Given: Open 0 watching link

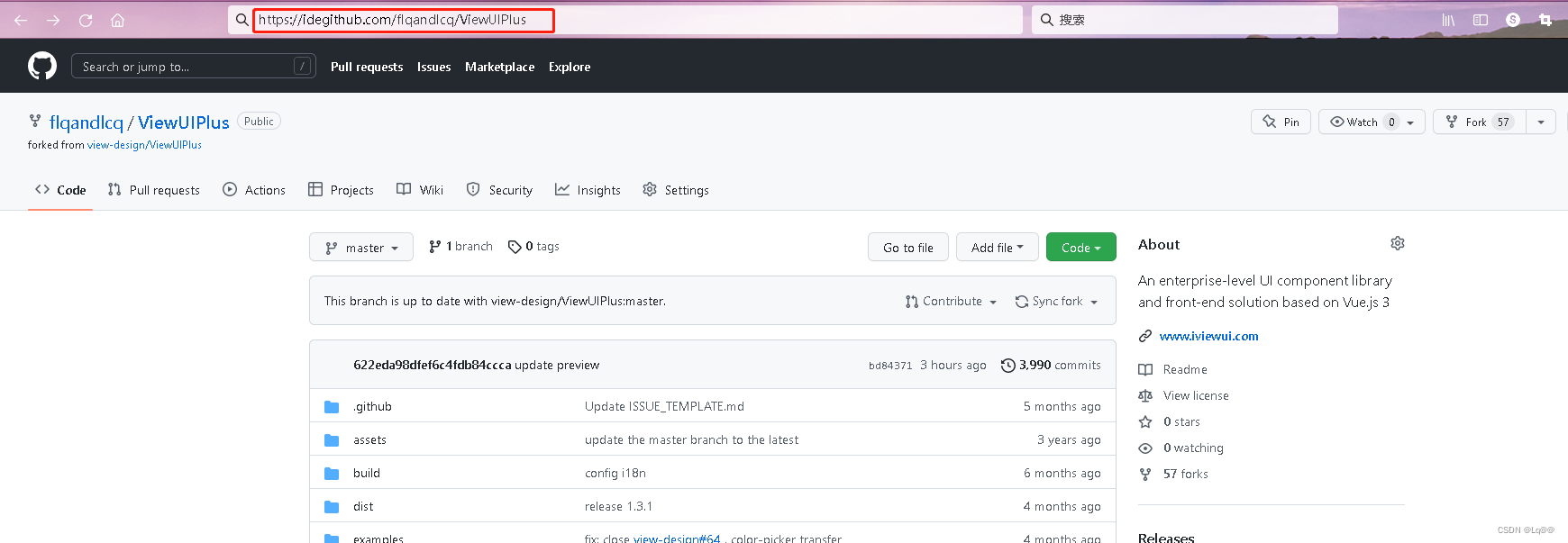Looking at the screenshot, I should point(1193,448).
